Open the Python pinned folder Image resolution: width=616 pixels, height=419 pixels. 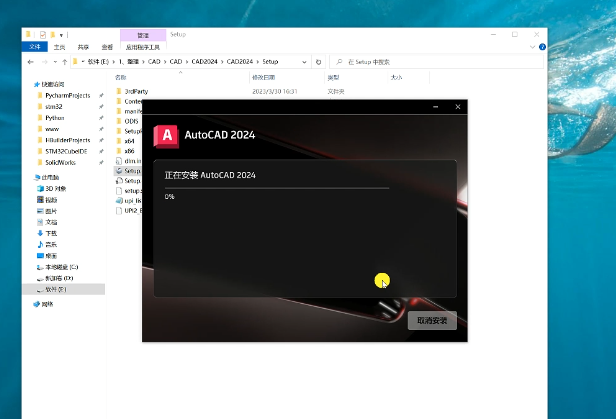pos(55,118)
